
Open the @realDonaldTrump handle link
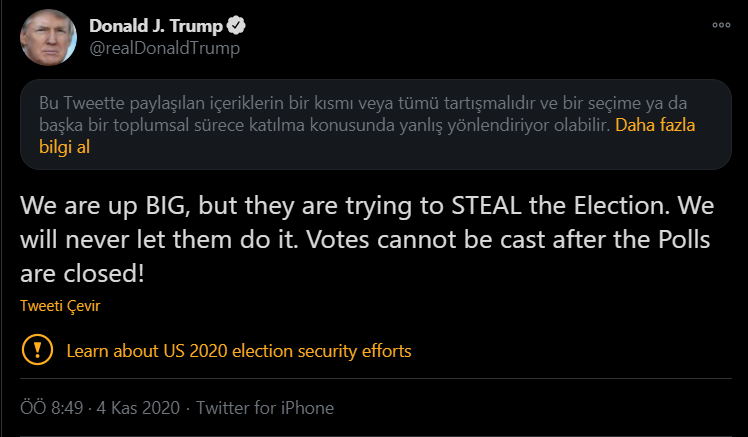pos(164,48)
